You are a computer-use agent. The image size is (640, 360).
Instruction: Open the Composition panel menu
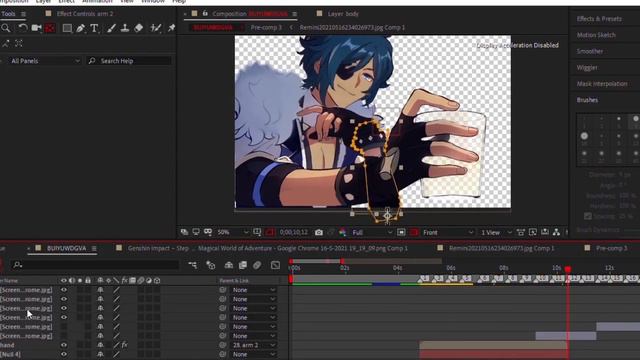(295, 14)
